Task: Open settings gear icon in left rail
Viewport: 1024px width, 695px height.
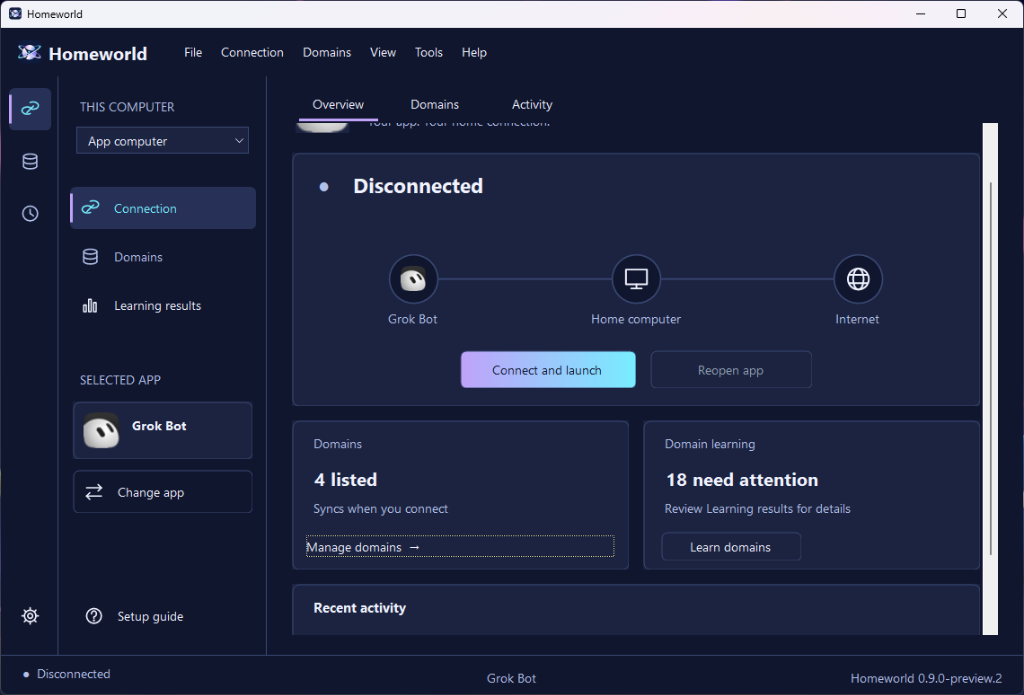Action: (30, 616)
